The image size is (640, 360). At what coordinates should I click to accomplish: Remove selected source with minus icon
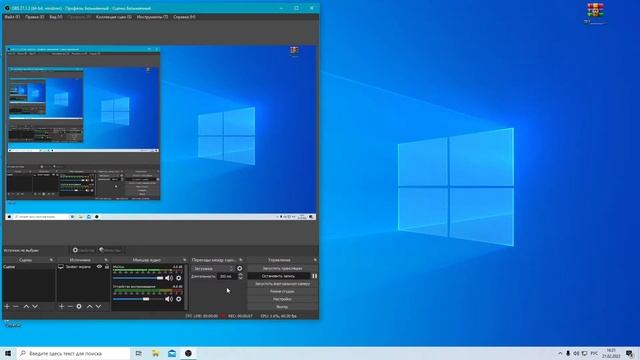(70, 306)
